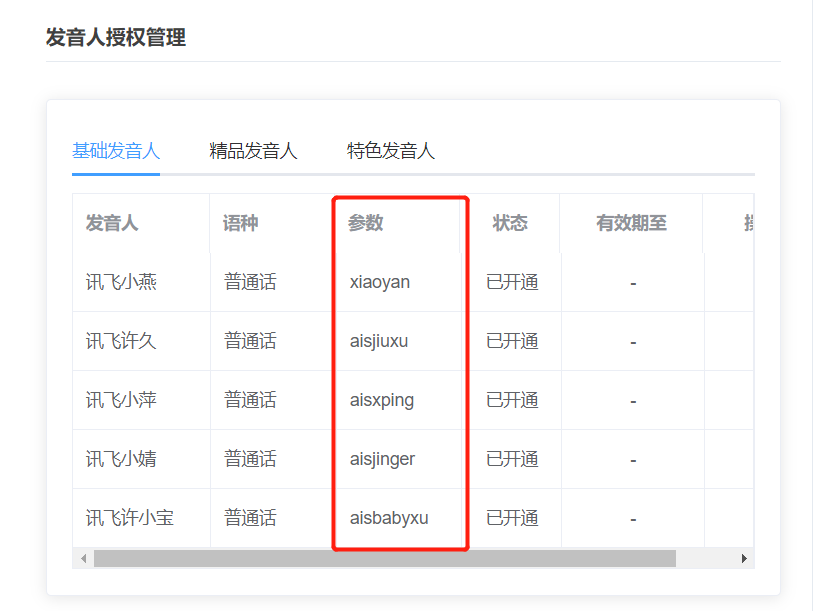
Task: Click 已开通 status in 讯飞小萍 row
Action: [512, 400]
